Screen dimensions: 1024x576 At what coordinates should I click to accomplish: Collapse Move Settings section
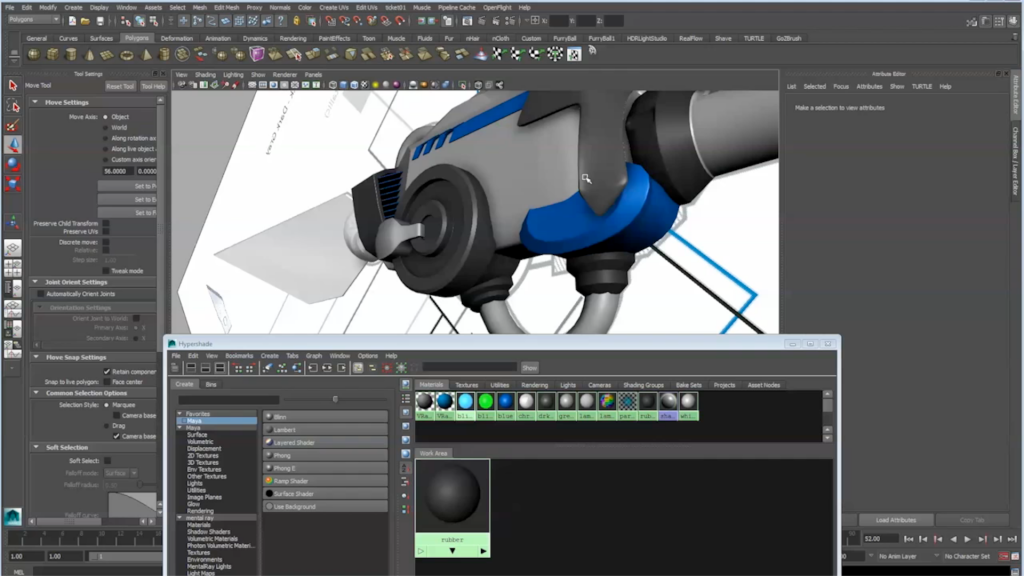[x=35, y=102]
